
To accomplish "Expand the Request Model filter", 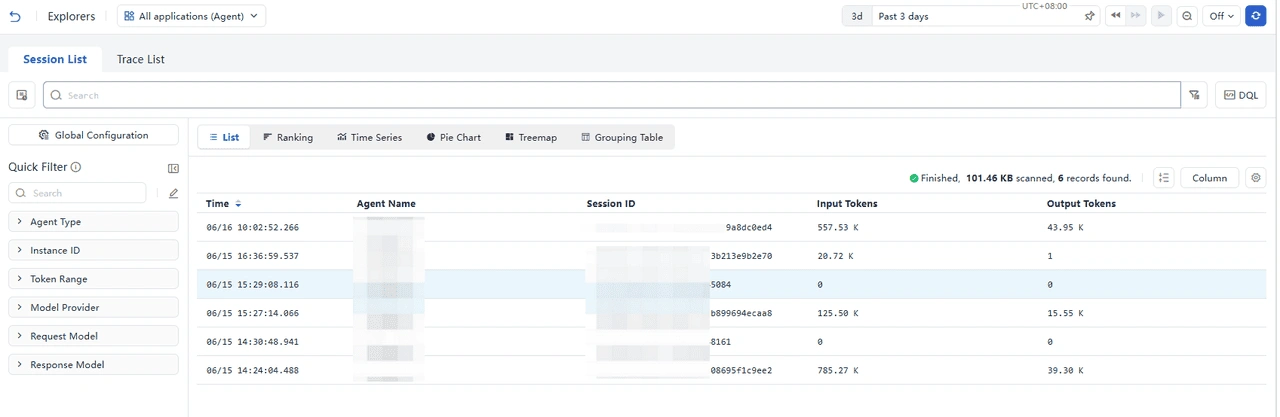I will pos(93,336).
